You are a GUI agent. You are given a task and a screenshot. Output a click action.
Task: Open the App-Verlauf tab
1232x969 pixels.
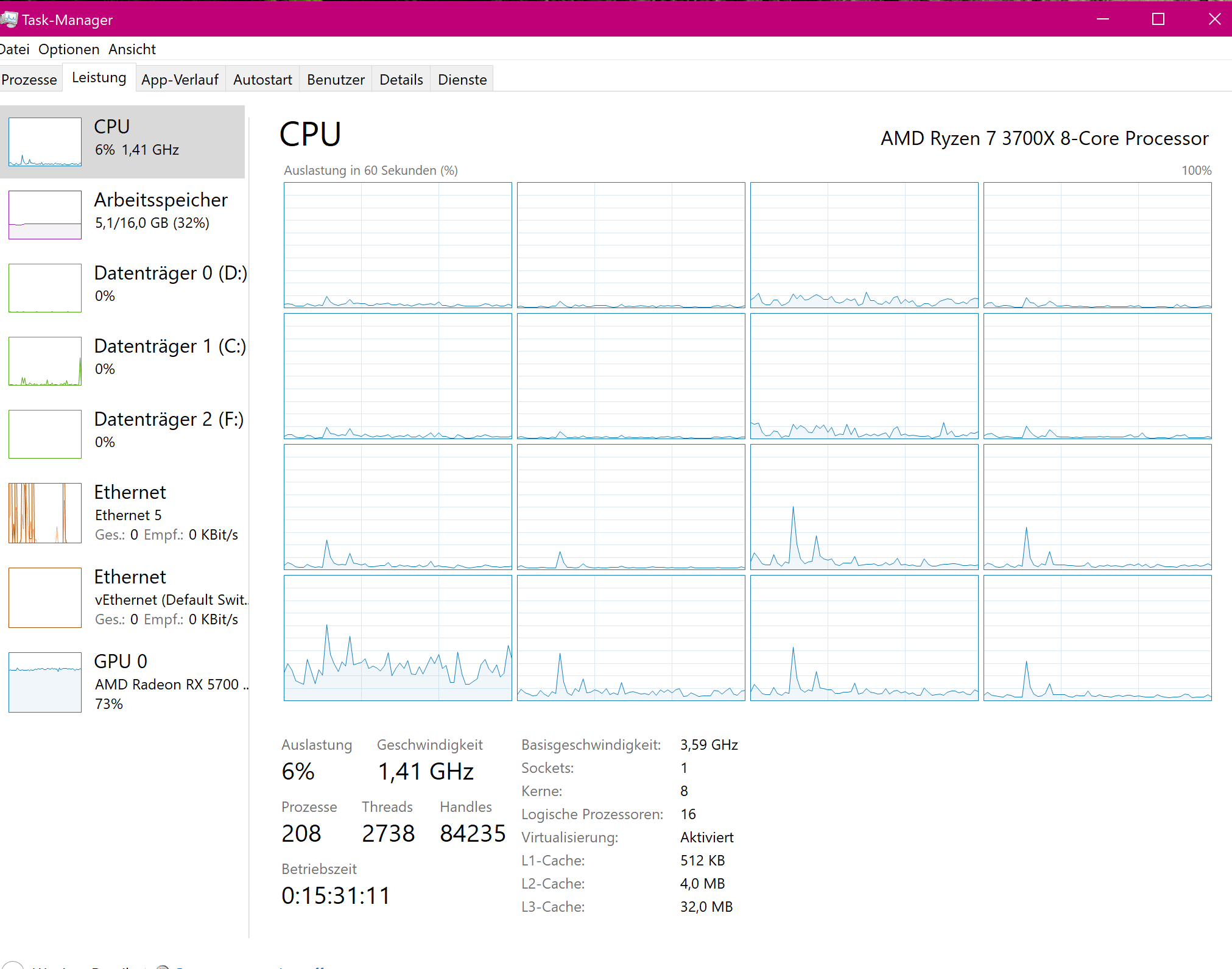coord(180,79)
